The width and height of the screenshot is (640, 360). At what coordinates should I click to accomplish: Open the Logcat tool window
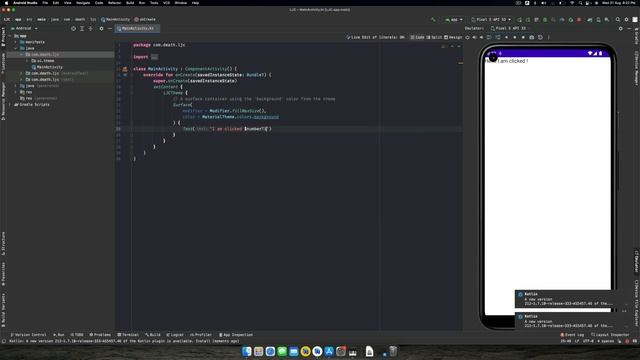tap(175, 335)
